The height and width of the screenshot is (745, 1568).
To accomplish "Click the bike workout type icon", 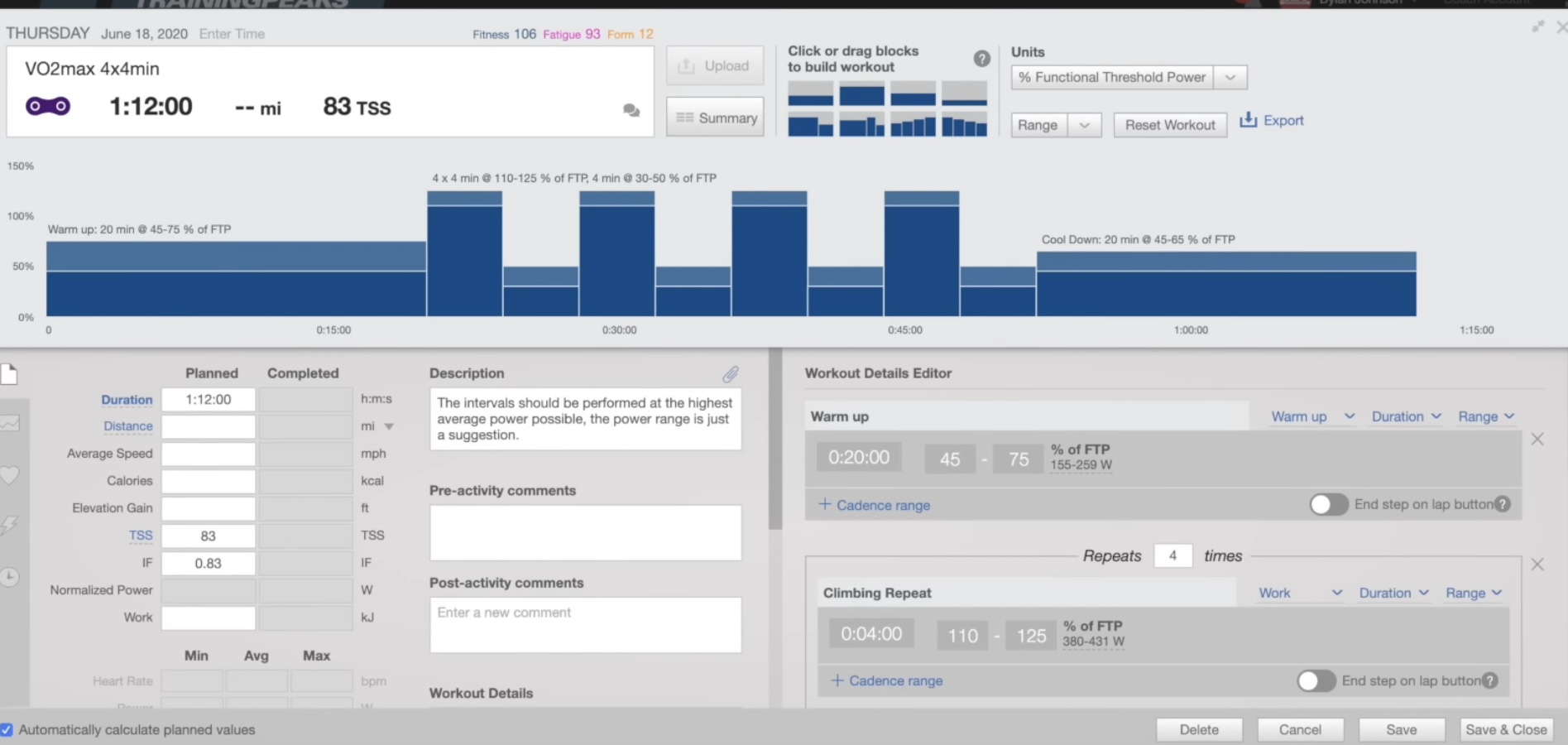I will [x=48, y=107].
